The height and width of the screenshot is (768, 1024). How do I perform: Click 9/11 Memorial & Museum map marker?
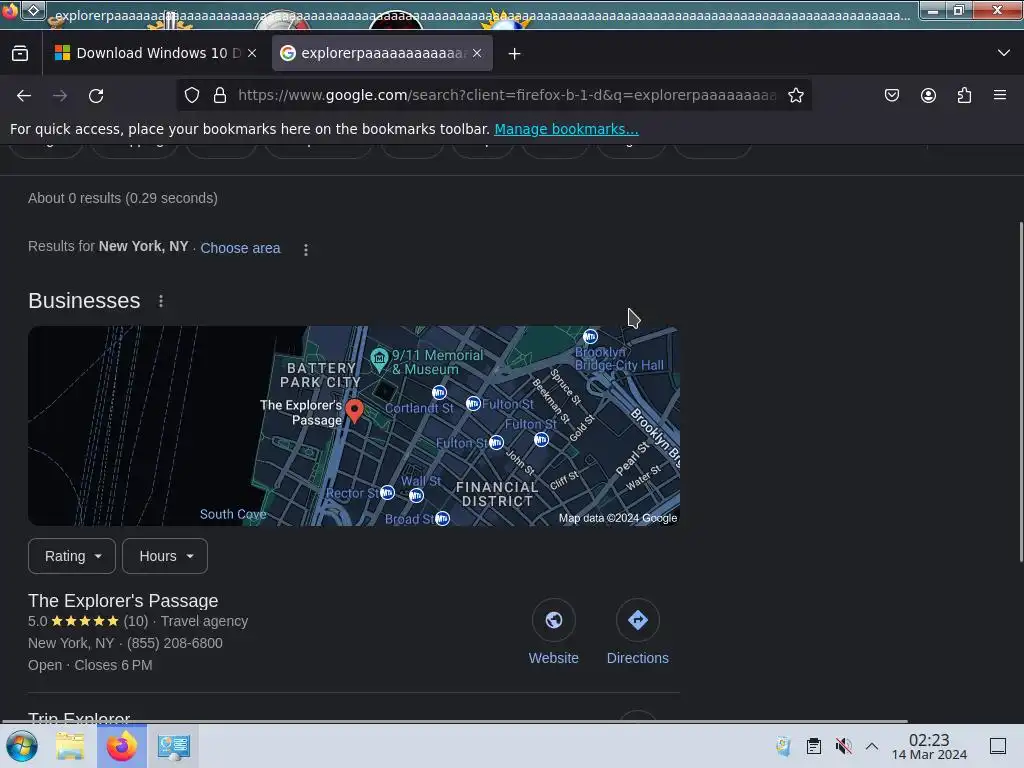(379, 359)
